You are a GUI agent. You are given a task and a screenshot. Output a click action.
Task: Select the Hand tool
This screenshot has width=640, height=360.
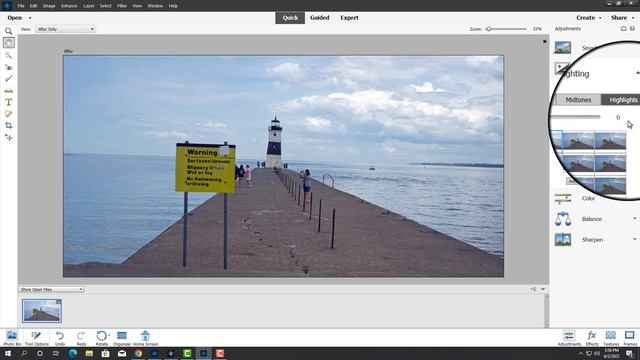[9, 42]
